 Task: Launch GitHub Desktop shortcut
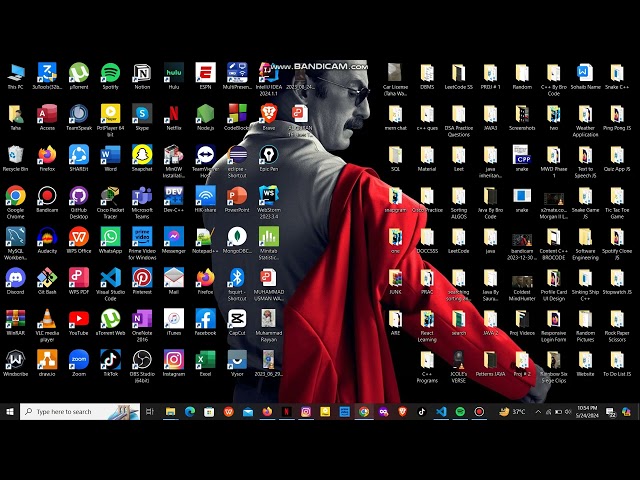tap(79, 196)
